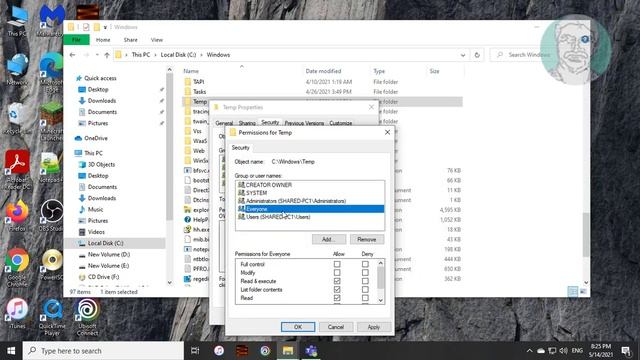Click the volume icon in system tray
640x360 pixels.
[564, 351]
